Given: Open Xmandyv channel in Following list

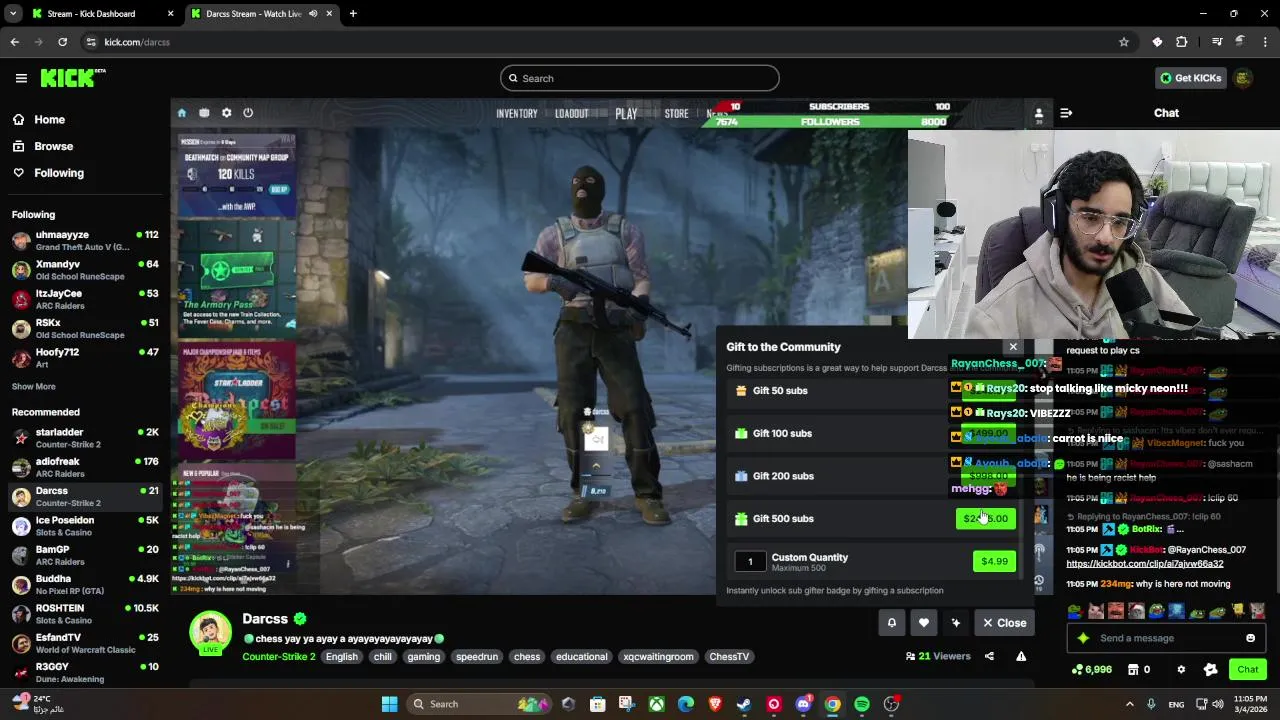Looking at the screenshot, I should click(x=85, y=270).
